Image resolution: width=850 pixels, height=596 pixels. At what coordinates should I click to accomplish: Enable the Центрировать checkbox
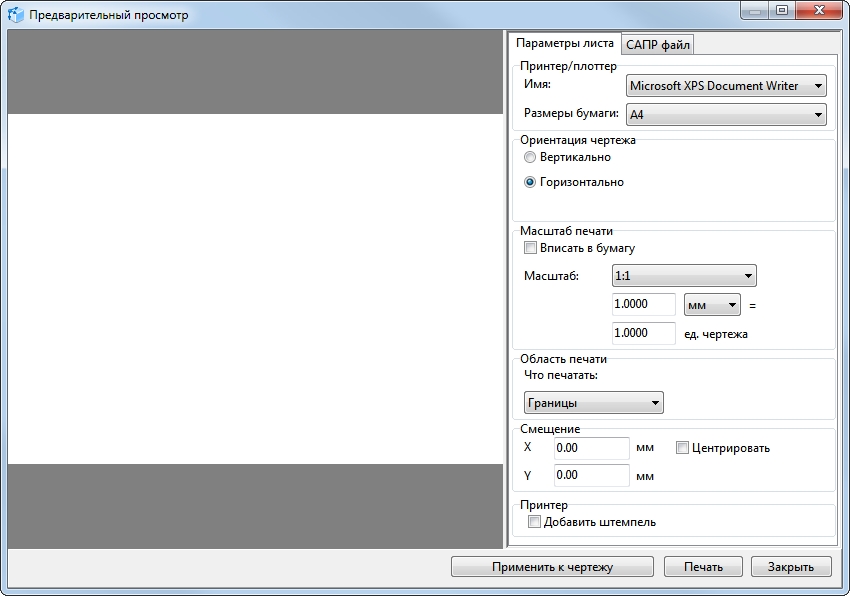point(683,448)
